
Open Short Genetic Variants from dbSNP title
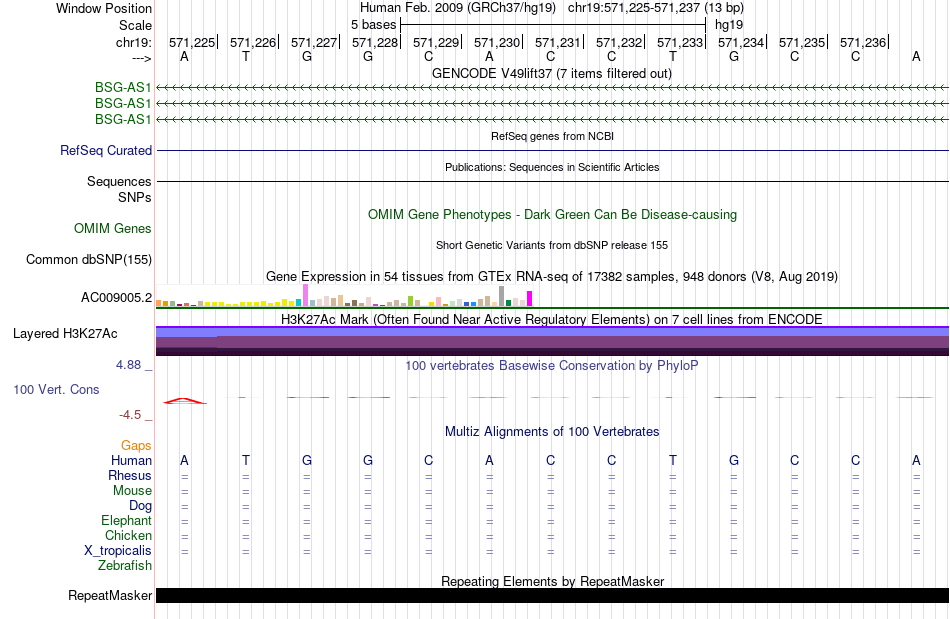(552, 245)
